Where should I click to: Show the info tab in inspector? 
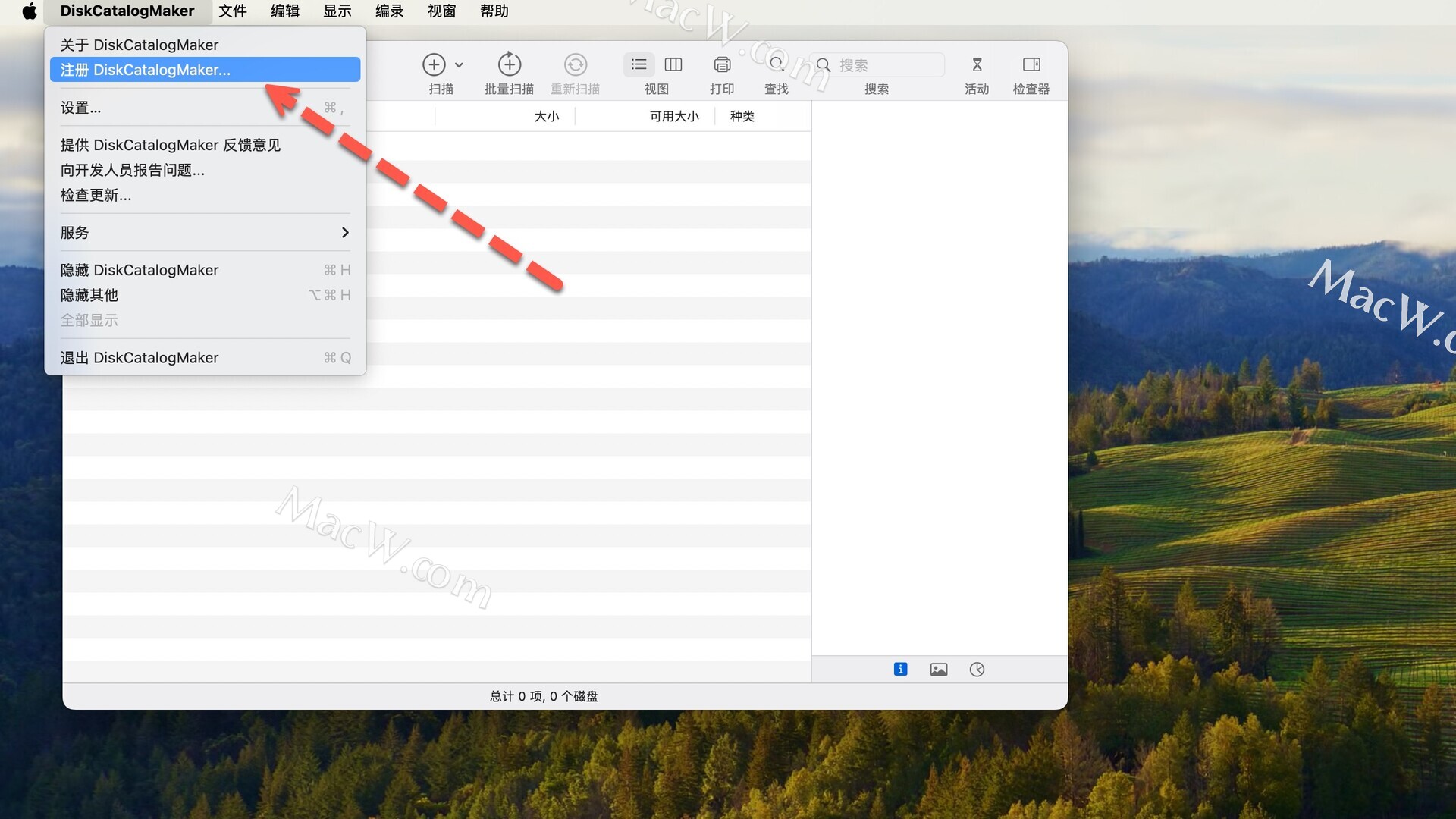coord(900,669)
